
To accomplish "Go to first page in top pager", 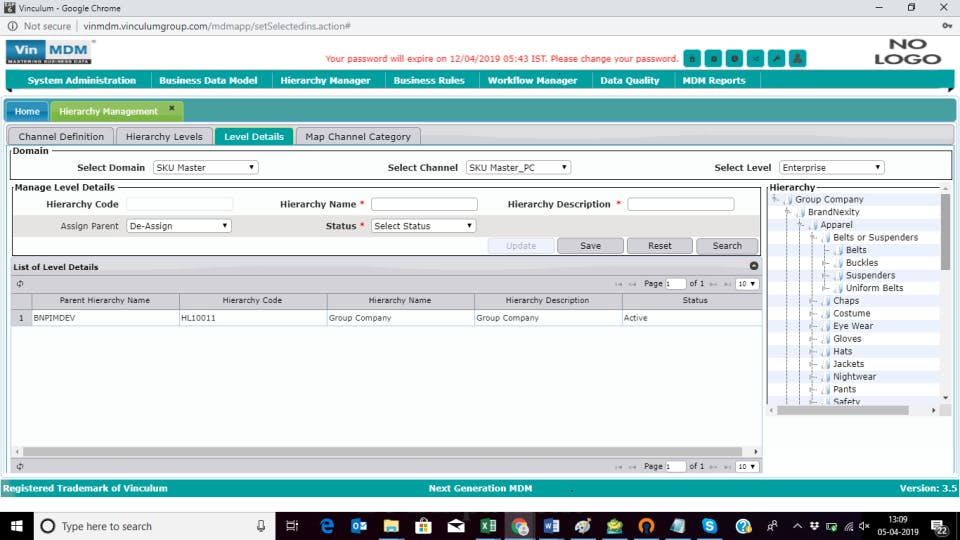I will (618, 284).
